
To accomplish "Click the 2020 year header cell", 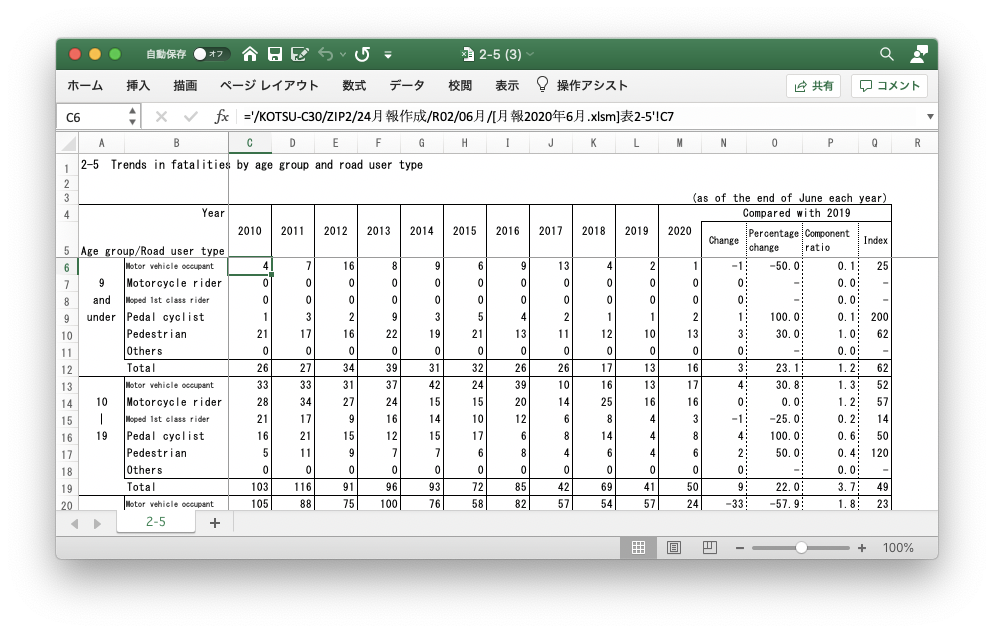I will 680,231.
